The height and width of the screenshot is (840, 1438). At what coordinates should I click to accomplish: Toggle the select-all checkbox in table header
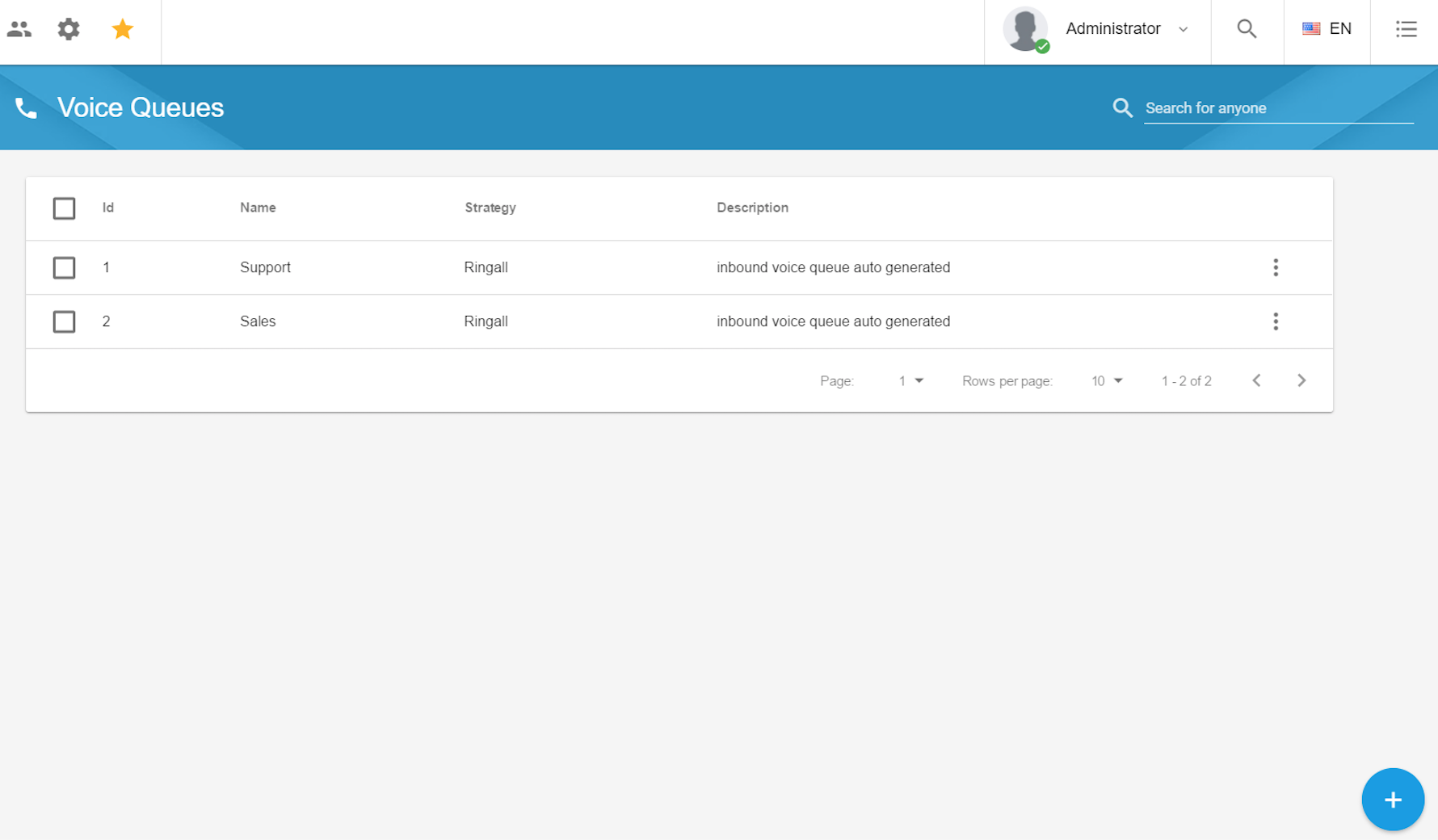click(64, 208)
